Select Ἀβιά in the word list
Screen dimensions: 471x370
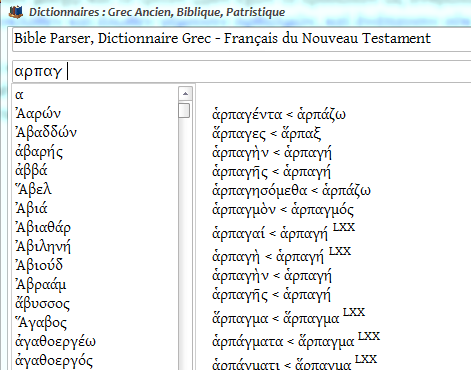(31, 208)
